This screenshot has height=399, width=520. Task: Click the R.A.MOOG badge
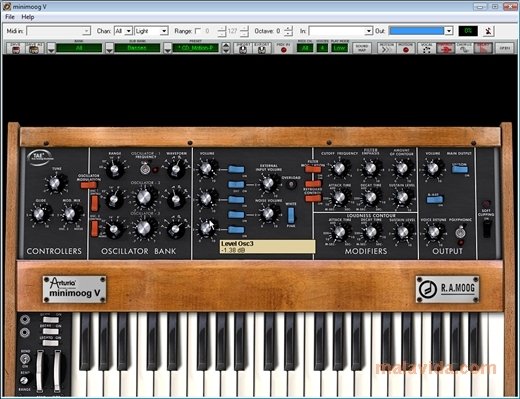pos(448,289)
